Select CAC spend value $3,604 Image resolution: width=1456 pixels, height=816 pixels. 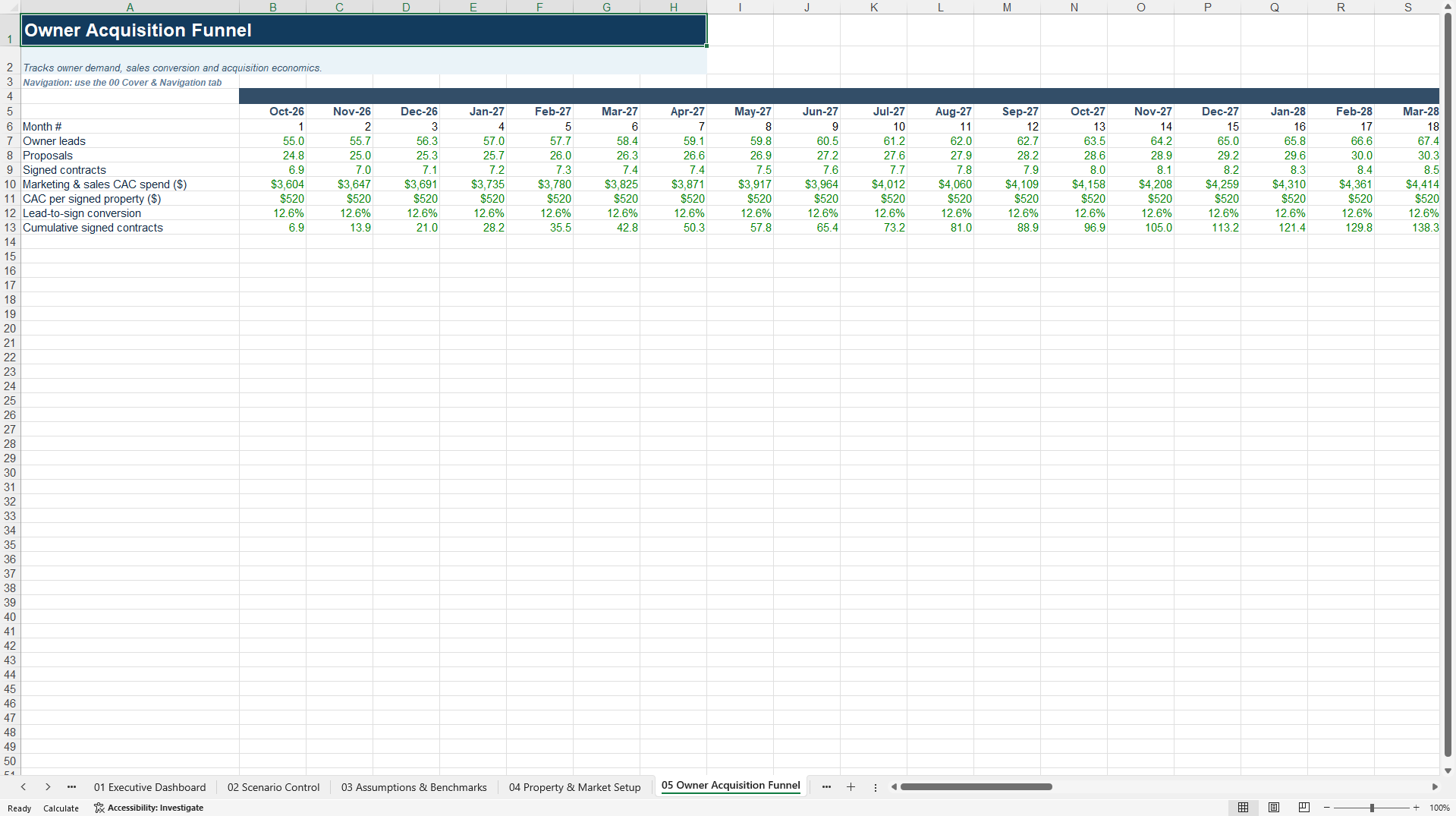(x=273, y=184)
